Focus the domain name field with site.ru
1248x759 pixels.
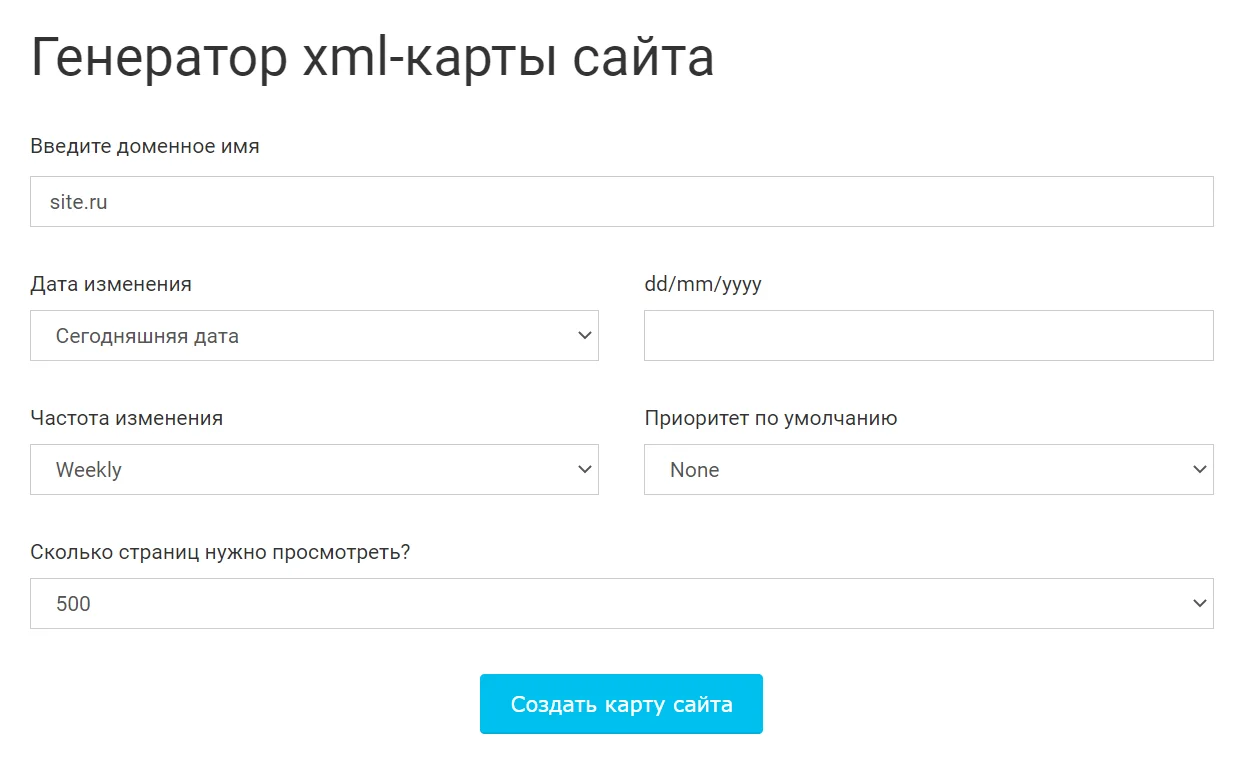pyautogui.click(x=621, y=202)
